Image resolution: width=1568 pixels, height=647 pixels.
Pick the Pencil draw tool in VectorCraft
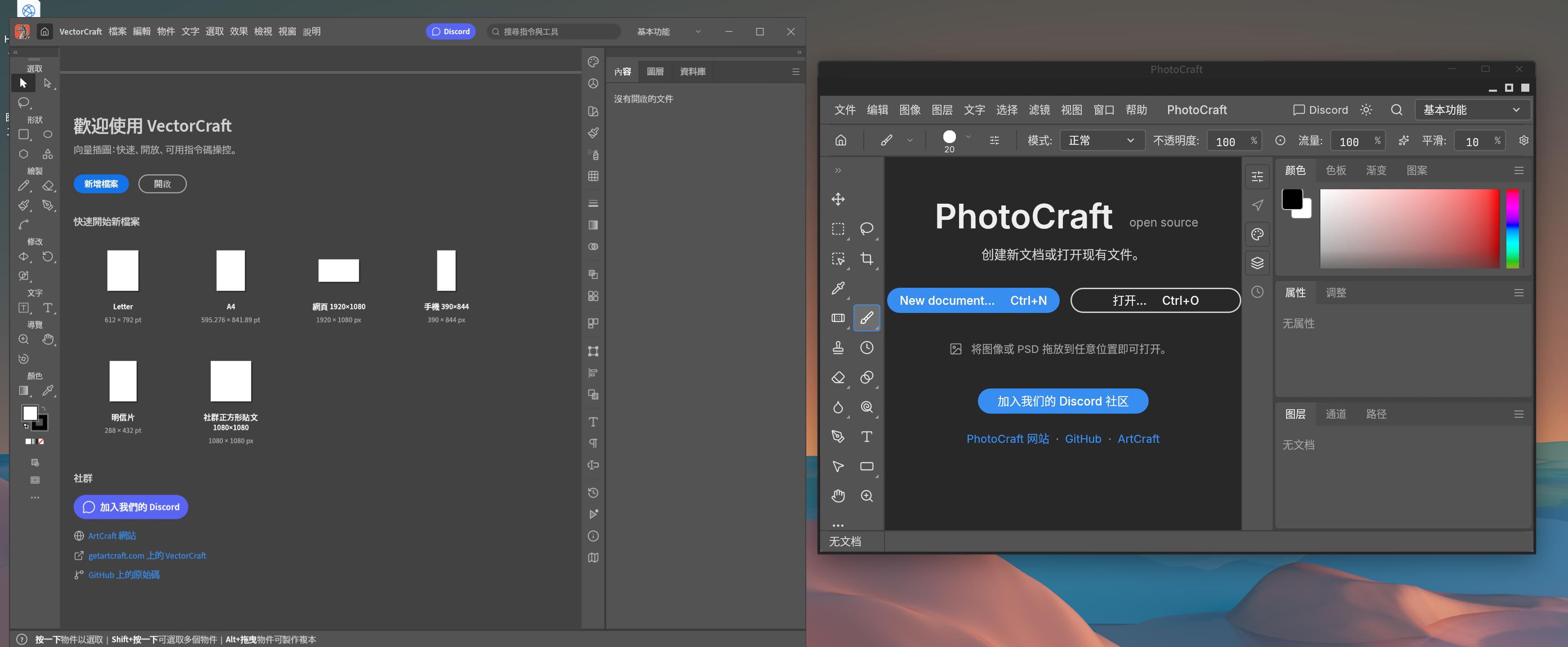(24, 185)
